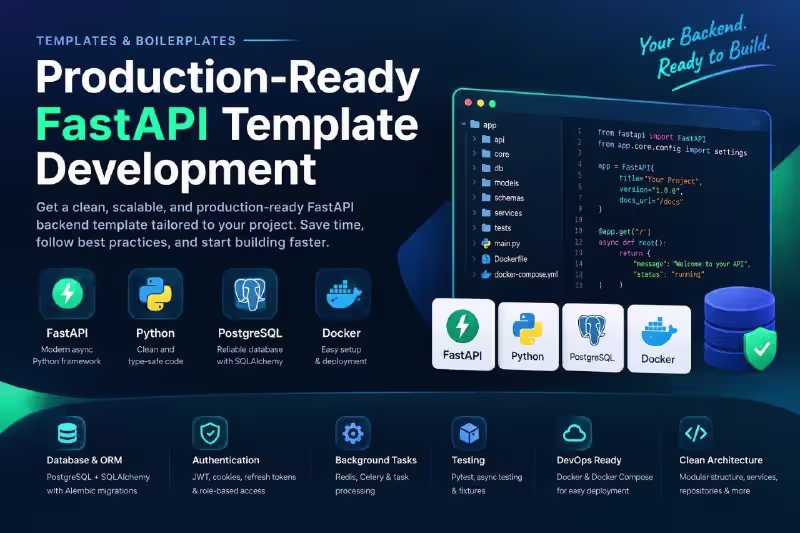This screenshot has height=533, width=800.
Task: Select the models folder name in the tree
Action: (506, 183)
